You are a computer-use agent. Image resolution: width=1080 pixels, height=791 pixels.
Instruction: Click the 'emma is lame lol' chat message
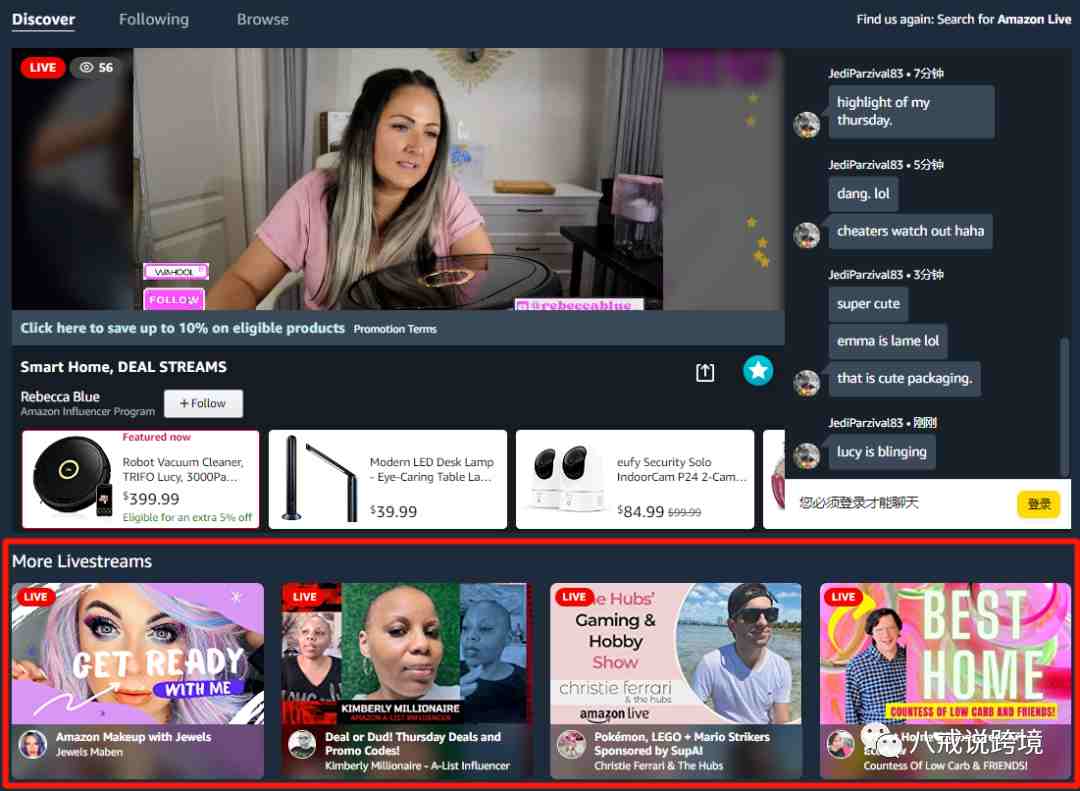(x=888, y=341)
